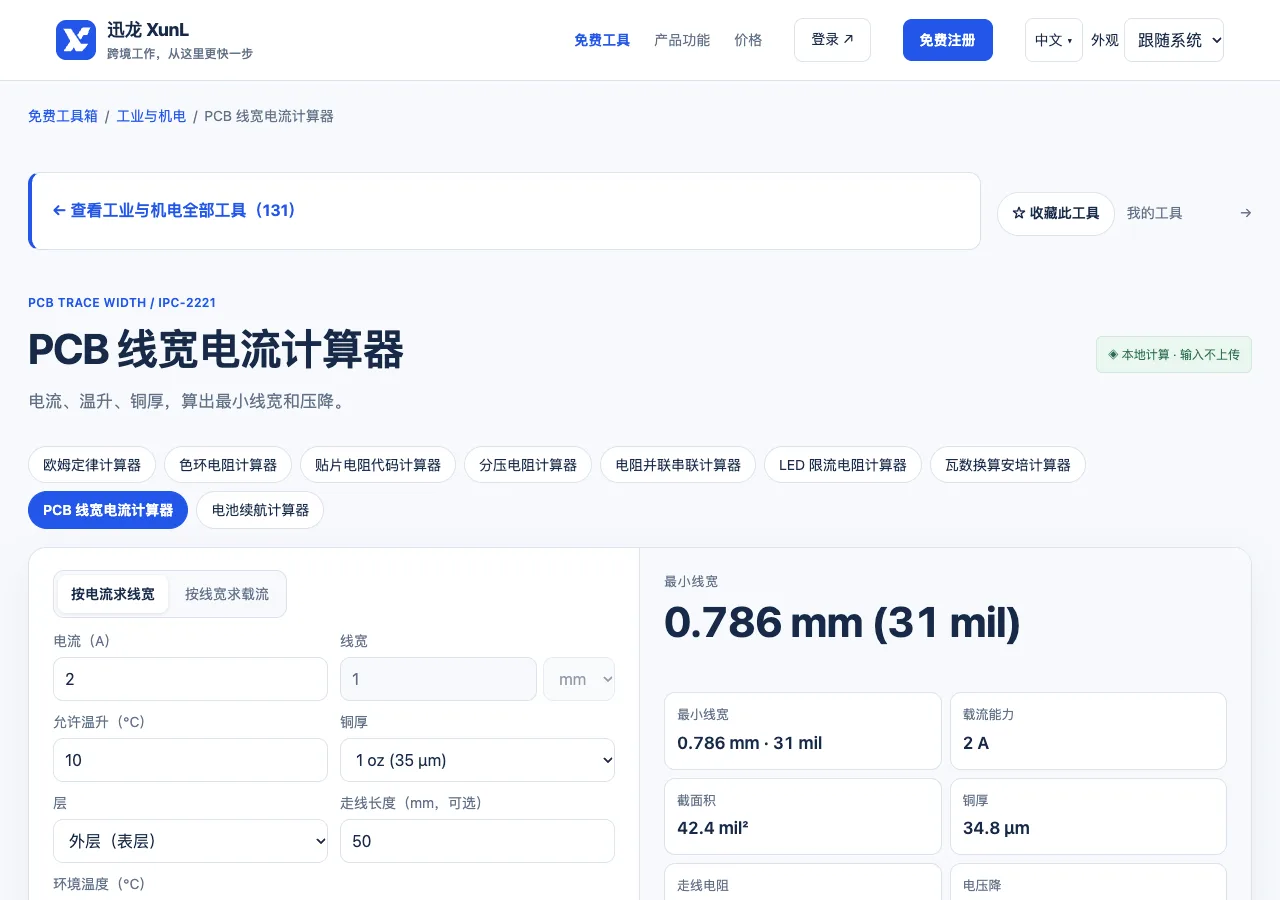
Task: Focus the 电流（A） input field
Action: point(190,679)
